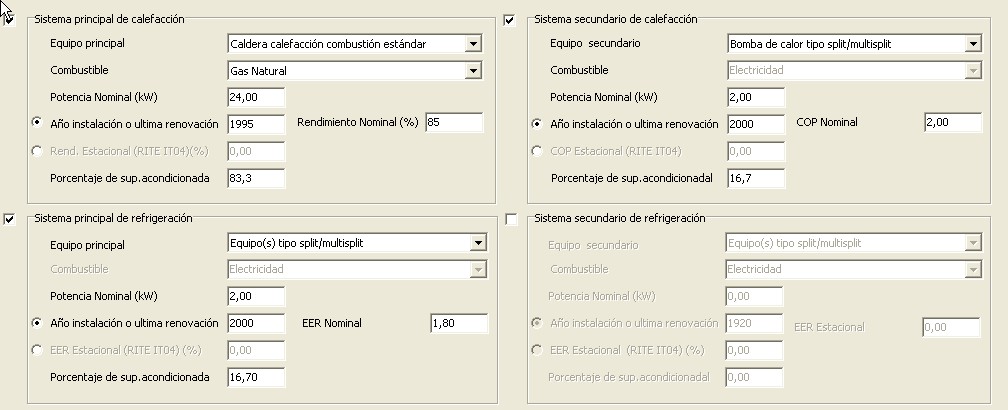Screen dimensions: 1008x410
Task: Enable Sistema secundario de refrigeración checkbox
Action: tap(512, 219)
